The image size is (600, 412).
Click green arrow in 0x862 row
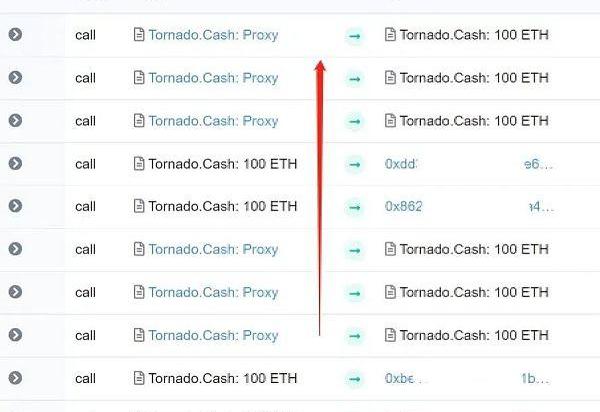(x=355, y=207)
